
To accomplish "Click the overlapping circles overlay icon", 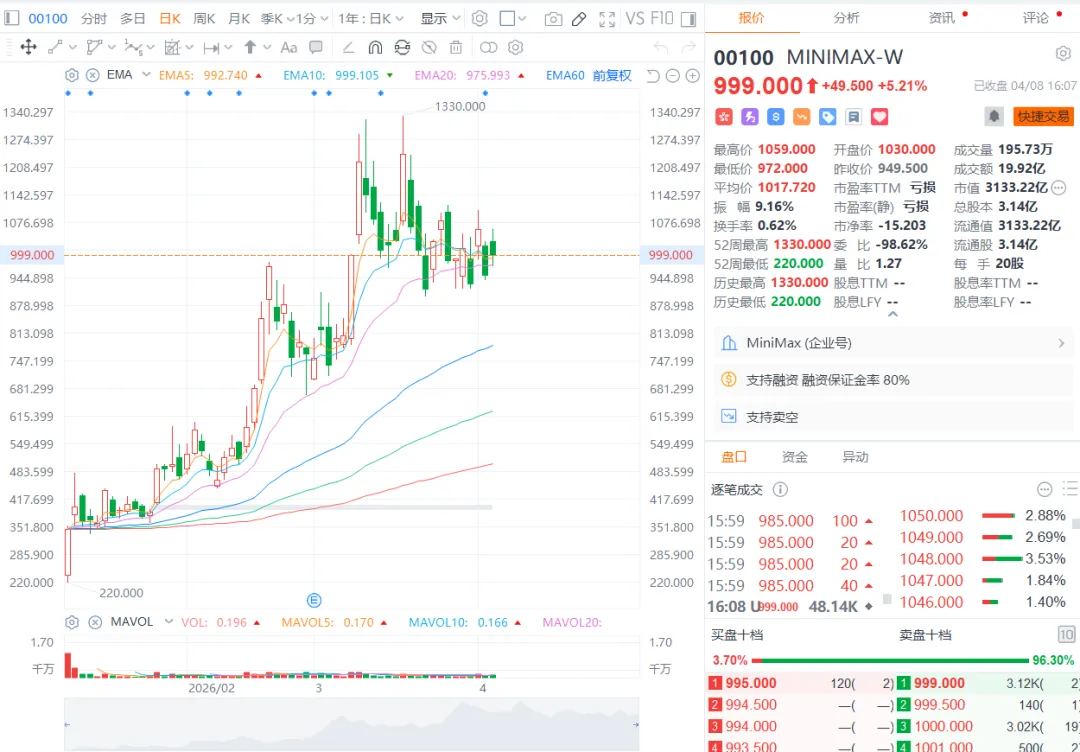I will tap(488, 48).
